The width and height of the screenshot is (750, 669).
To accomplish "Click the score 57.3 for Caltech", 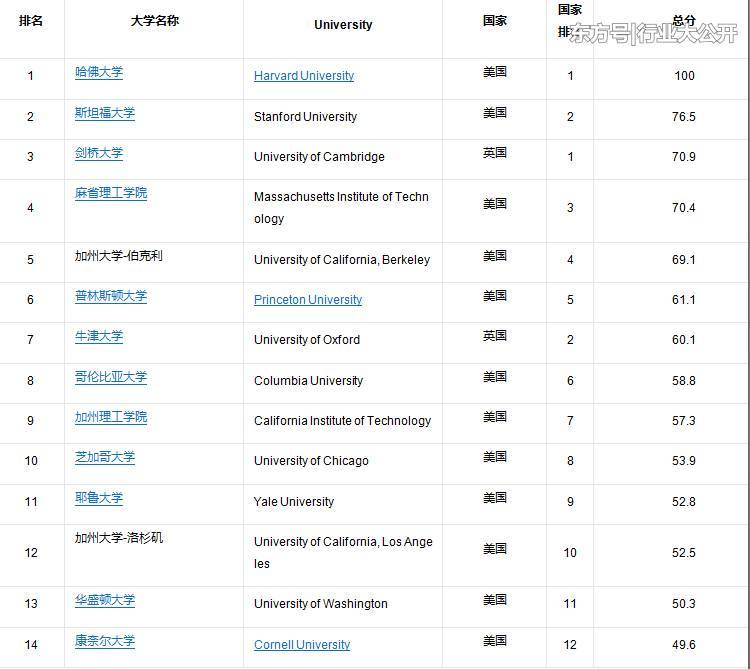I will pyautogui.click(x=684, y=421).
